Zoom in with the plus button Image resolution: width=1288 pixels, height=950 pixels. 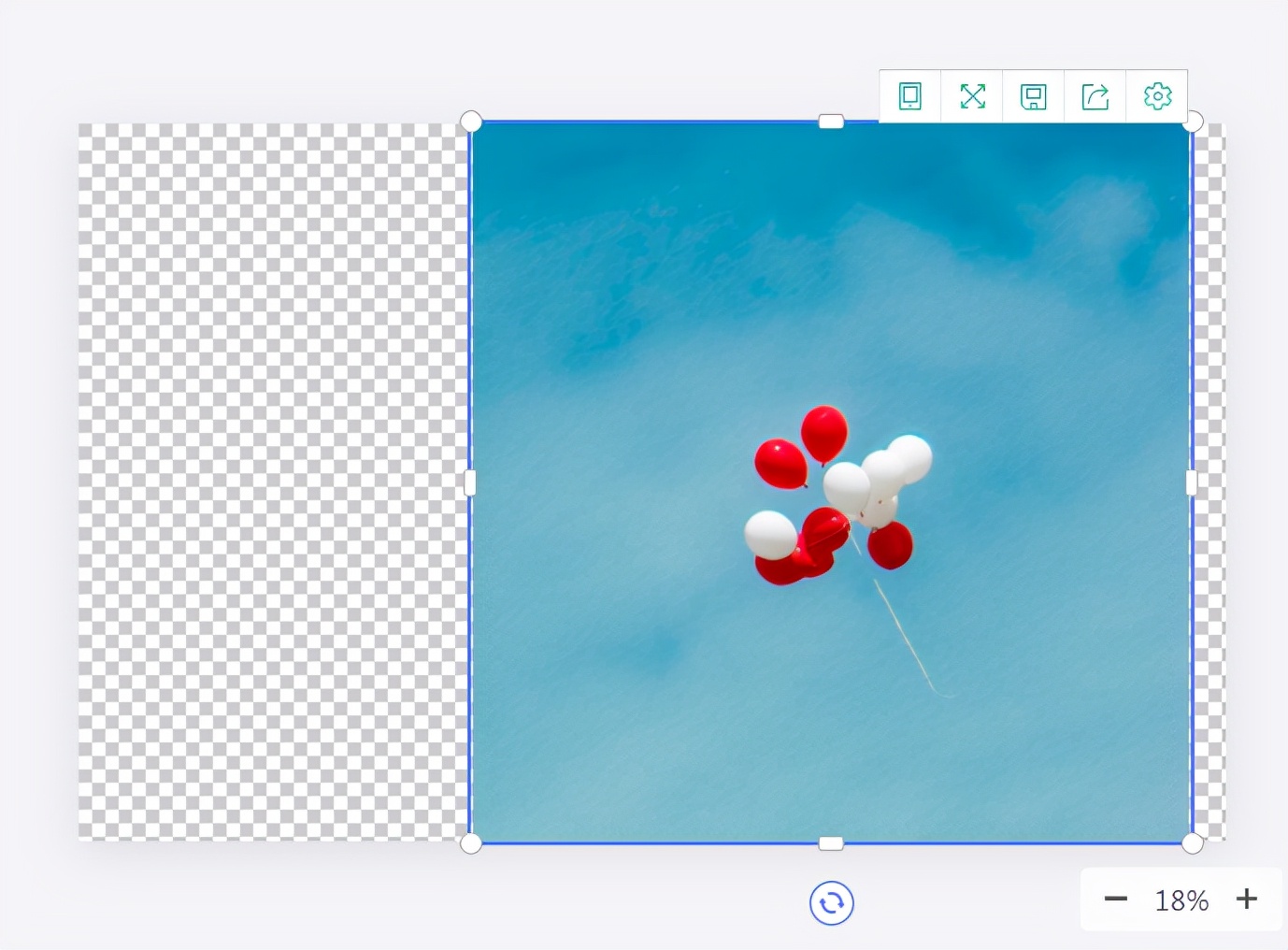pyautogui.click(x=1246, y=900)
